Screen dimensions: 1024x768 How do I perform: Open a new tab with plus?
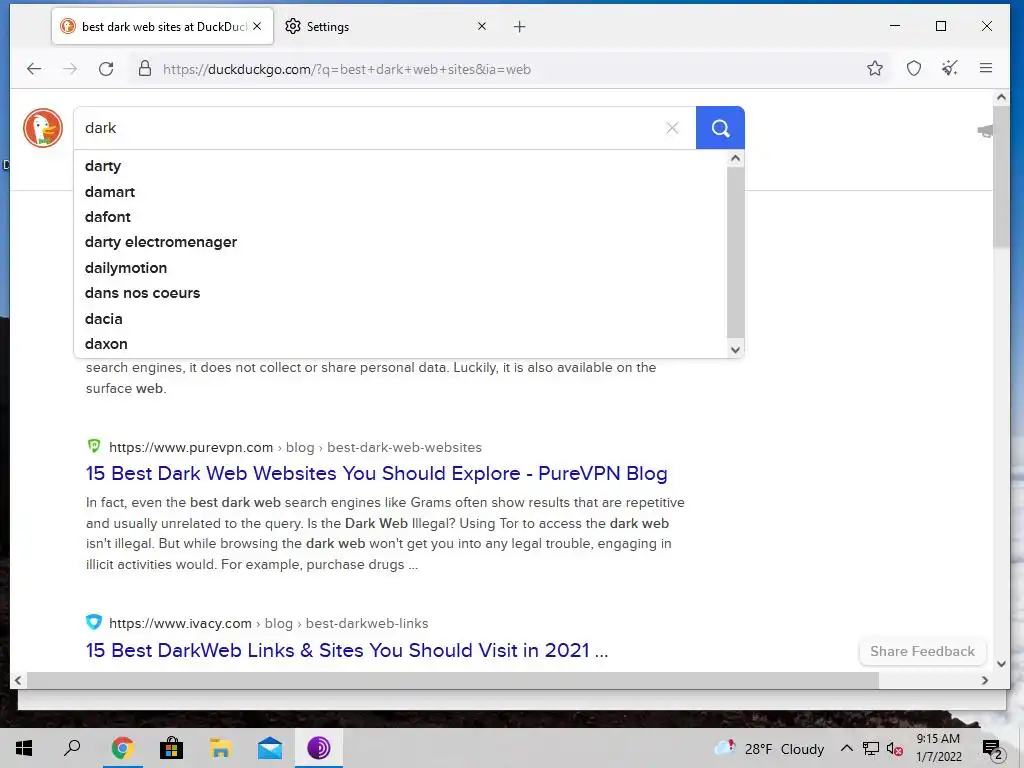[519, 27]
